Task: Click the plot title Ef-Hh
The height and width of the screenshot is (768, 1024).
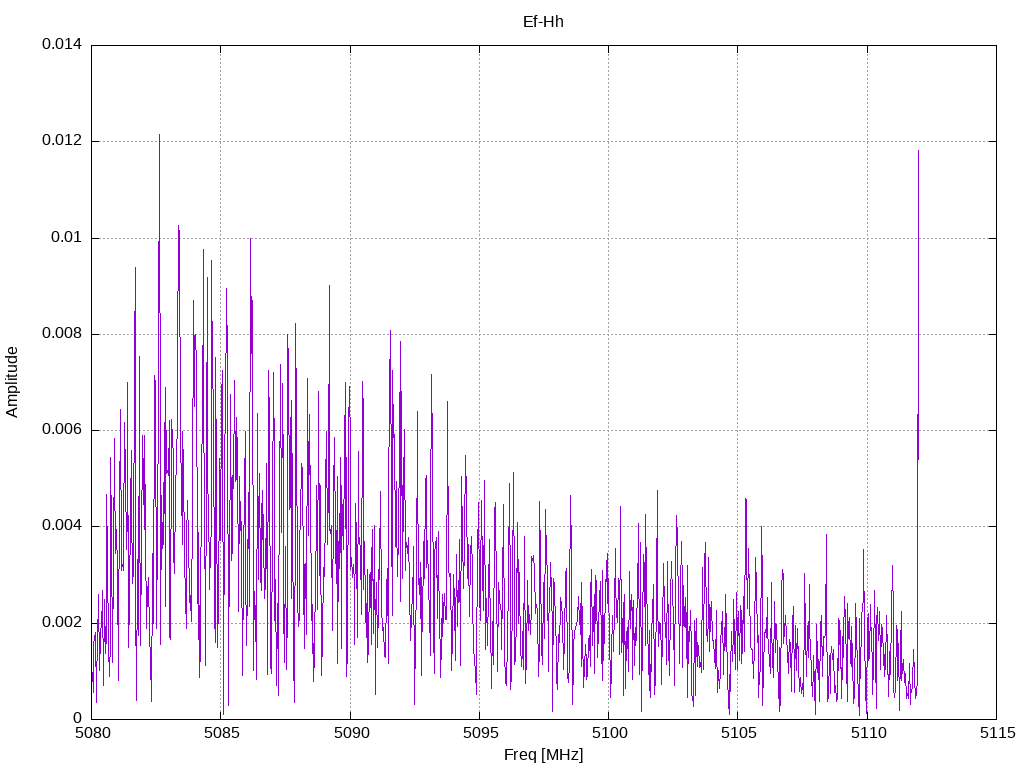Action: tap(543, 22)
